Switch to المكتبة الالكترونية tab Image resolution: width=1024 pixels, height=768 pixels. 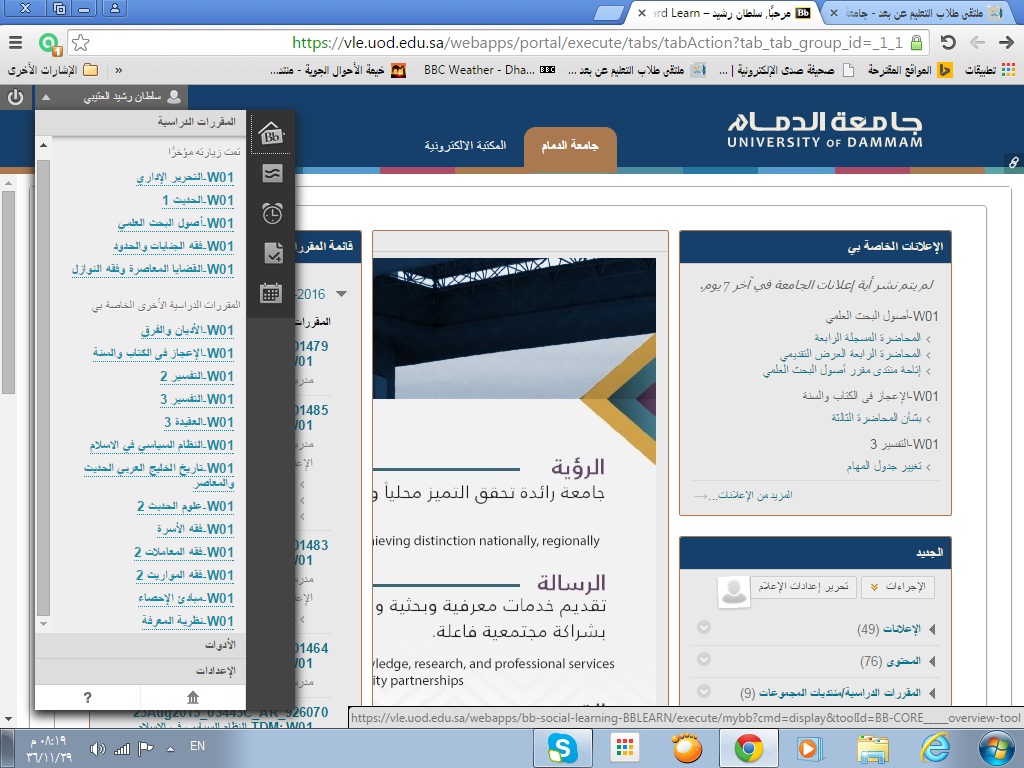point(465,146)
